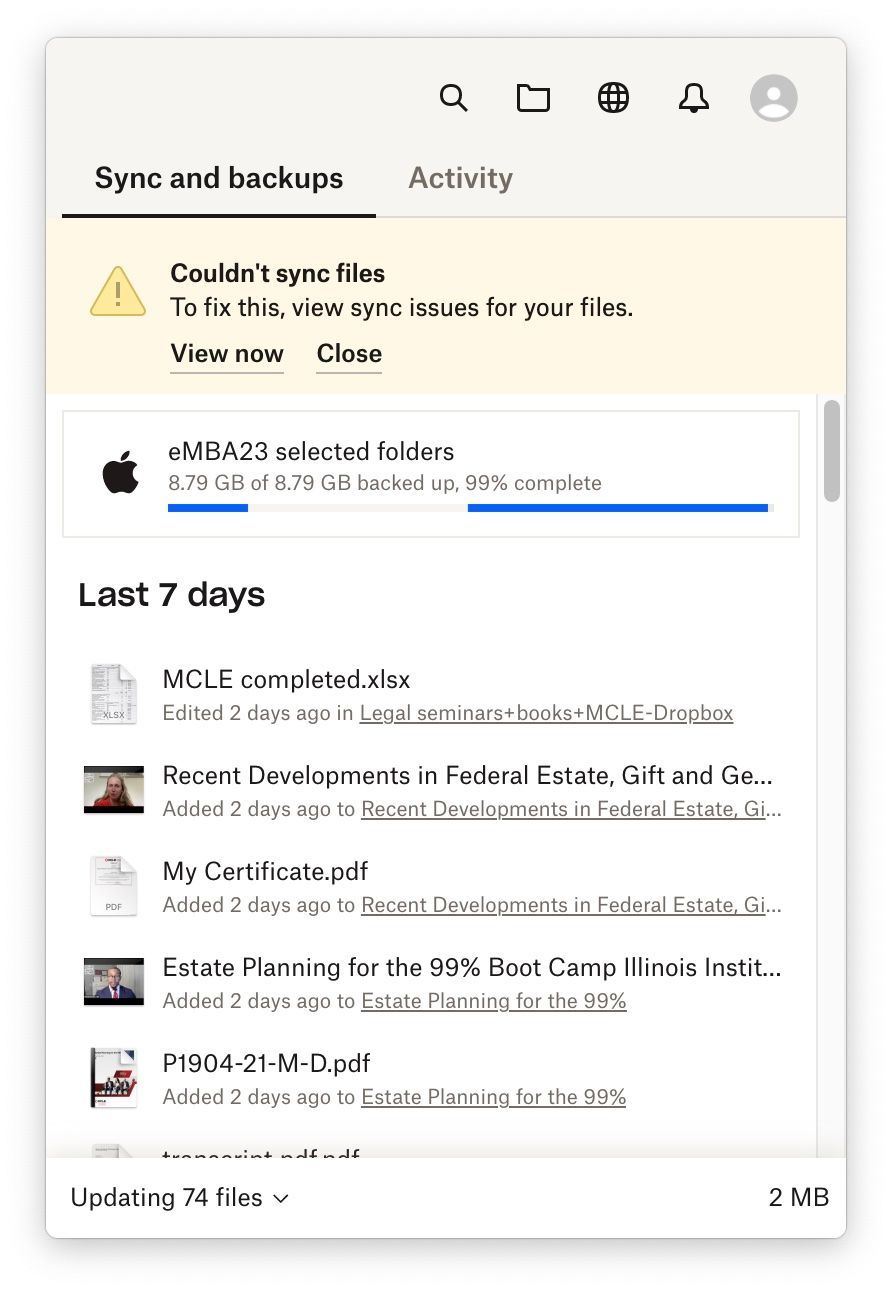Click the account avatar icon
This screenshot has height=1292, width=892.
773,98
